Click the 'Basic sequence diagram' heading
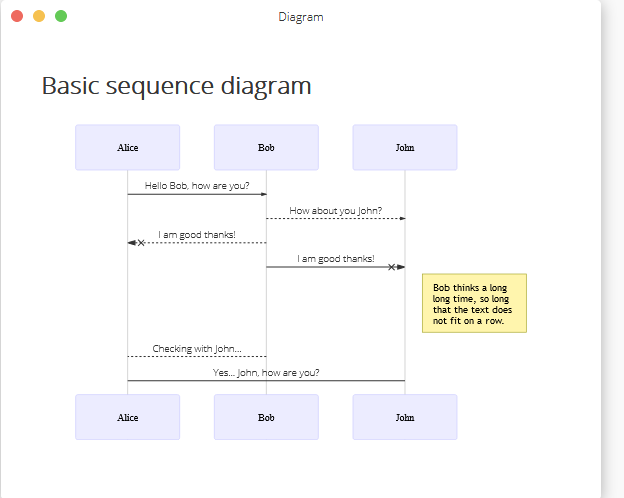This screenshot has height=498, width=624. click(x=176, y=86)
